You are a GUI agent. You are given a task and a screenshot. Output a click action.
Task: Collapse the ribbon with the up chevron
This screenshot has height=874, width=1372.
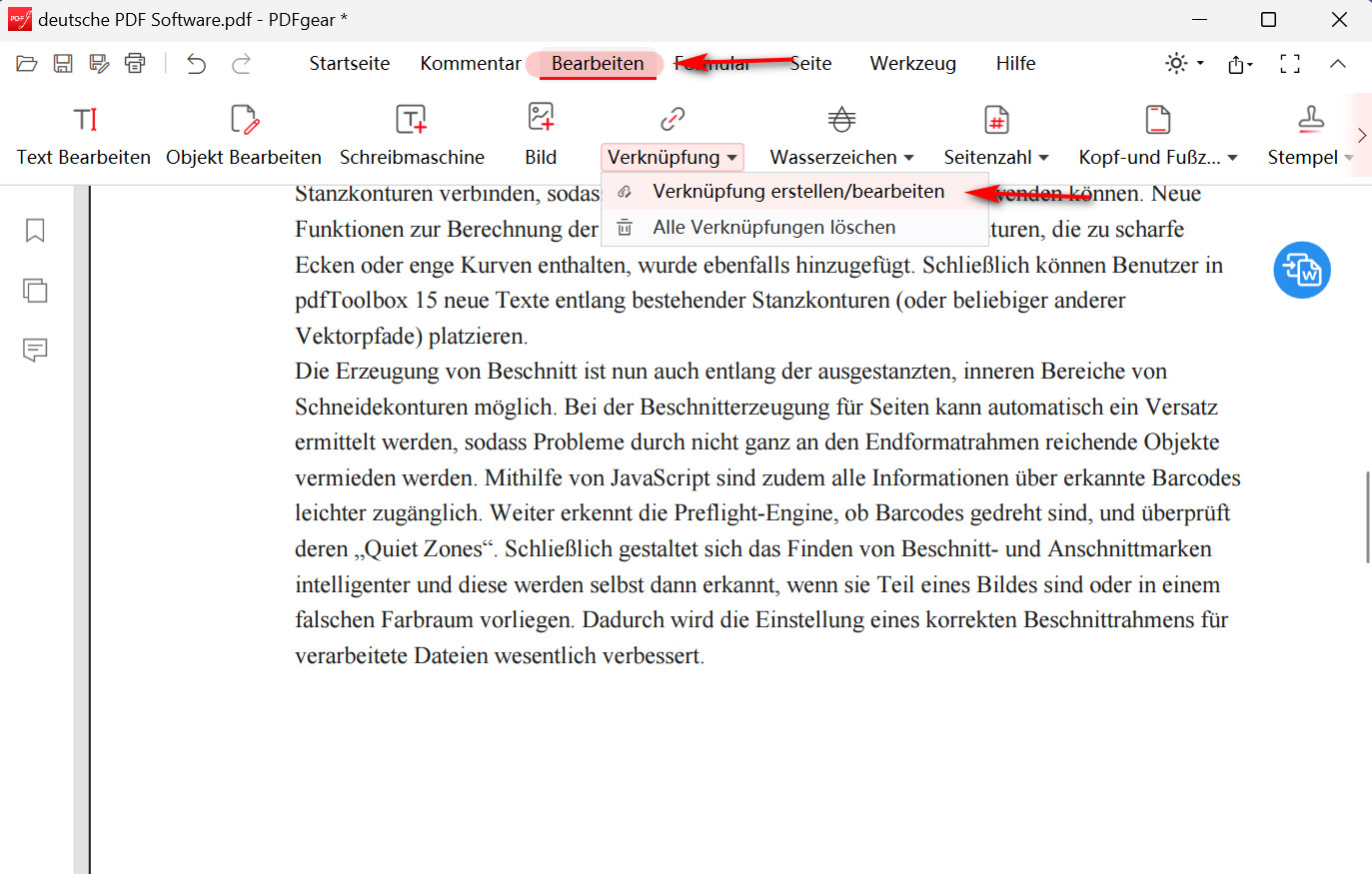[x=1338, y=64]
